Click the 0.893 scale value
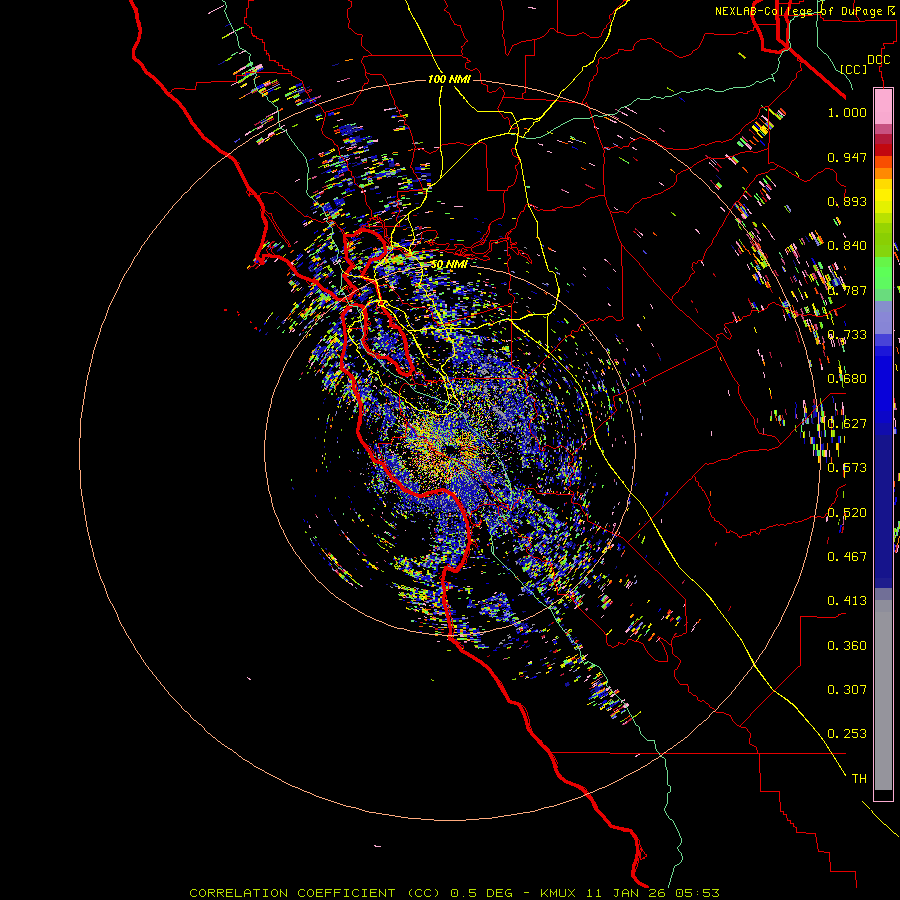This screenshot has height=900, width=900. (x=847, y=201)
